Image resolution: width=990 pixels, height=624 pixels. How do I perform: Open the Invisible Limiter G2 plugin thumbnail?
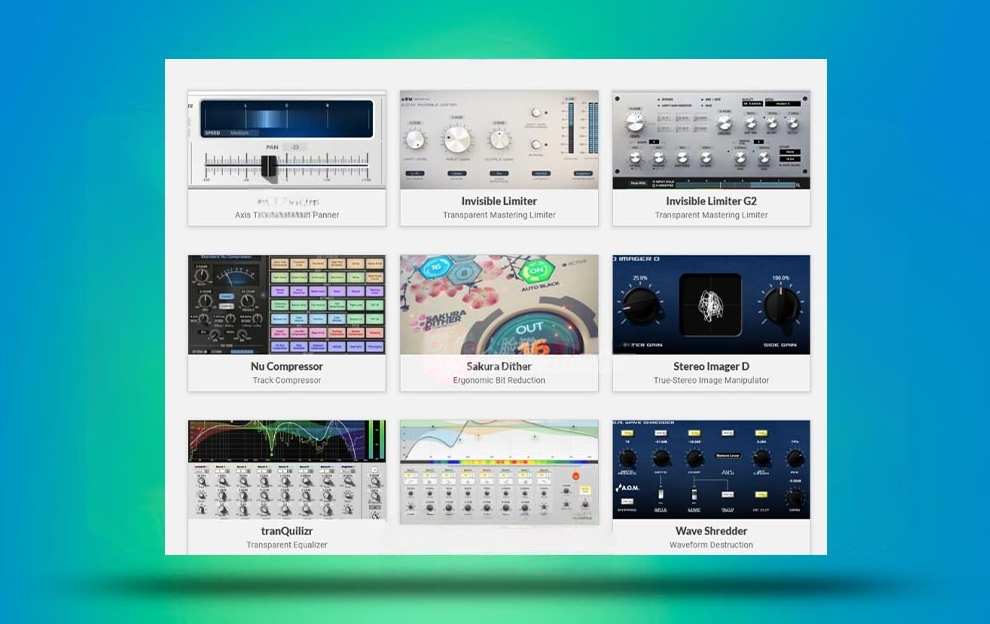tap(711, 140)
